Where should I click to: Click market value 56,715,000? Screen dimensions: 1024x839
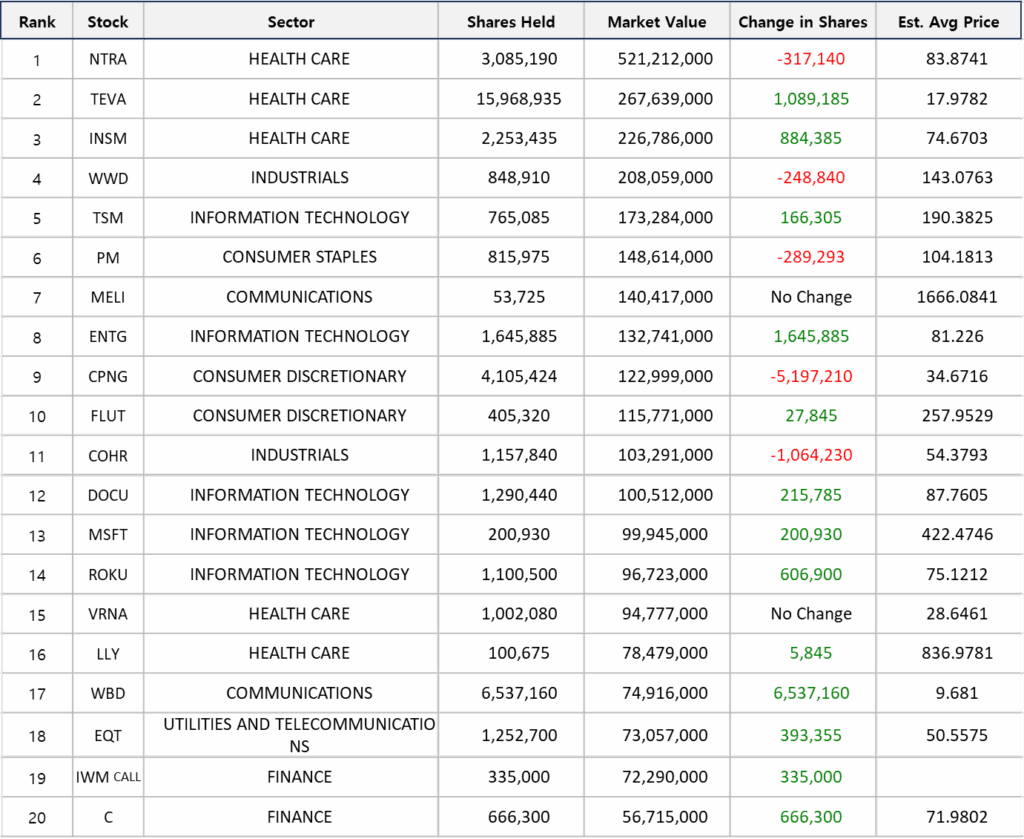tap(665, 817)
